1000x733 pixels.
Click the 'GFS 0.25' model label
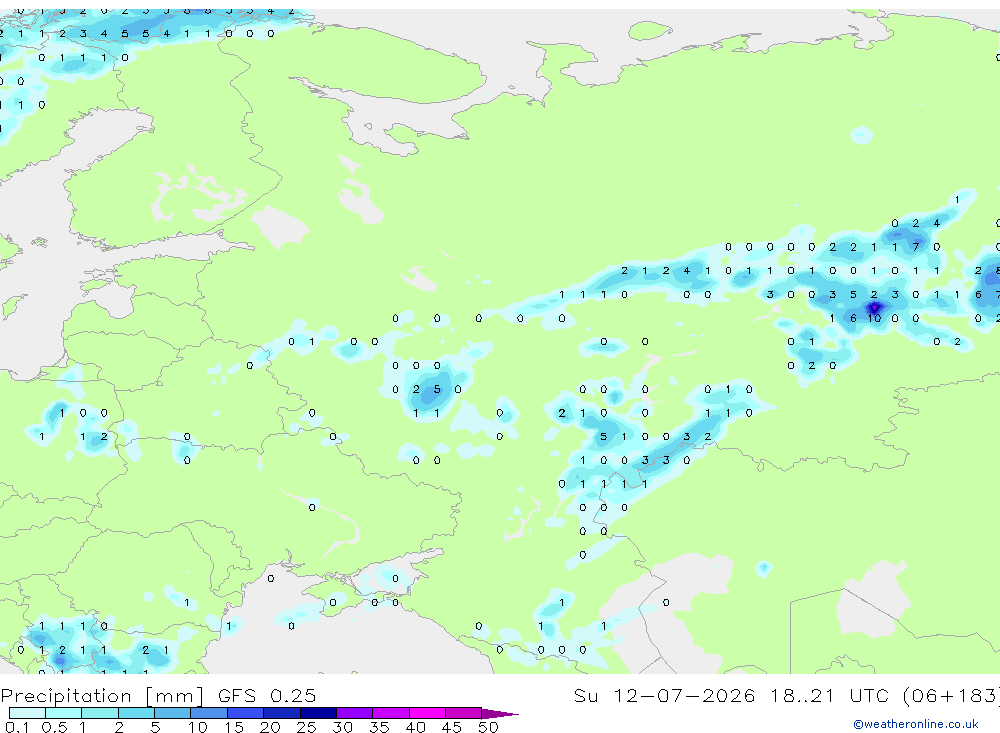point(267,695)
